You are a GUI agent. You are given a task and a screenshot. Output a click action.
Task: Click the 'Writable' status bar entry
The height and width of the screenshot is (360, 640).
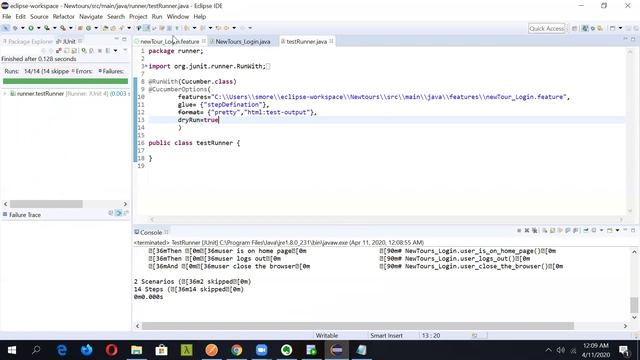(327, 336)
